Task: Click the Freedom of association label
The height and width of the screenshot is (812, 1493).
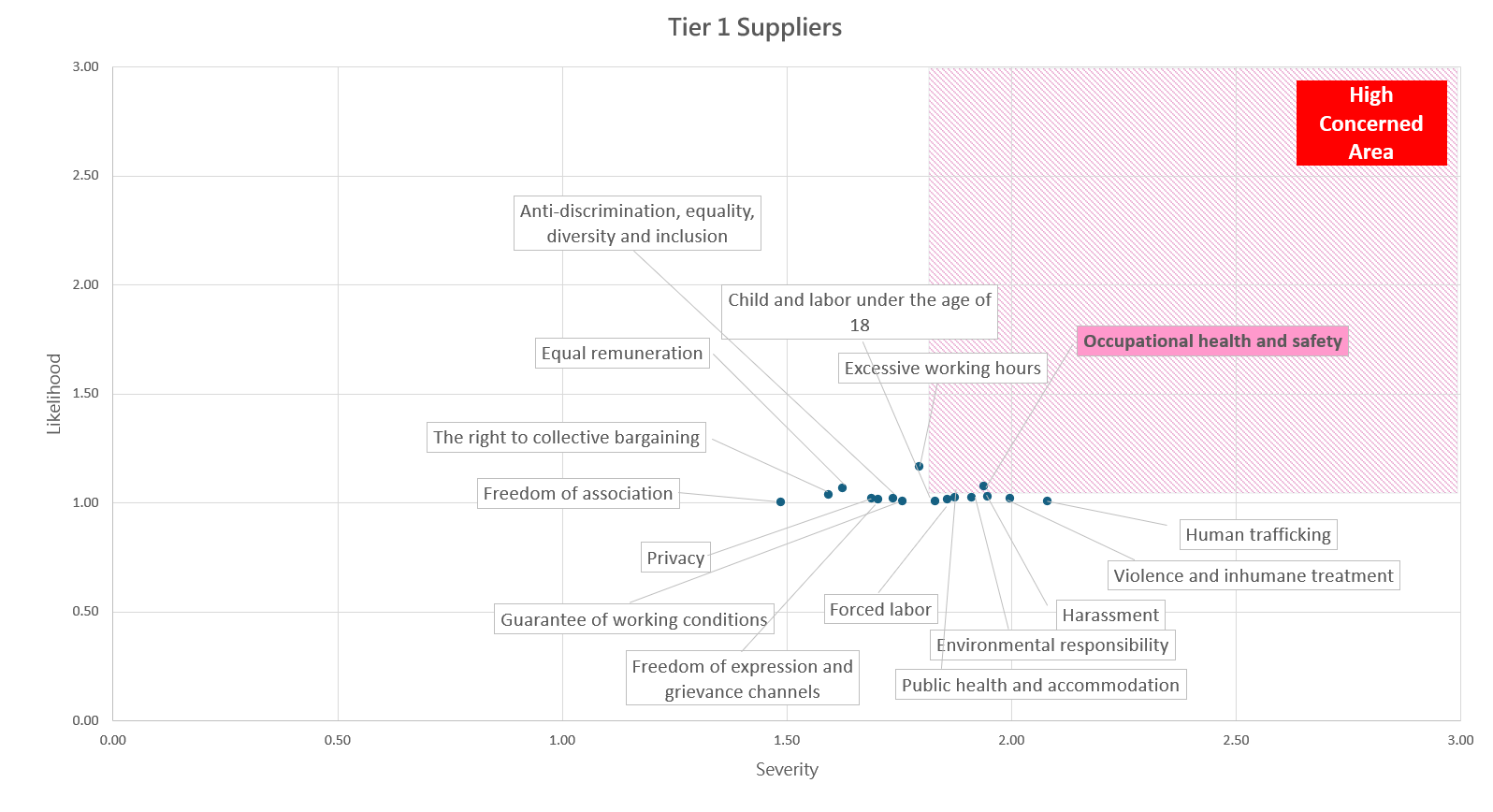Action: click(577, 494)
